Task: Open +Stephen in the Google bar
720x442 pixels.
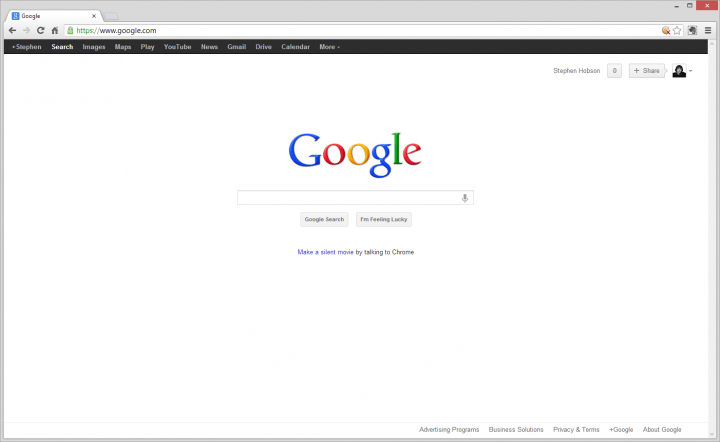Action: 27,47
